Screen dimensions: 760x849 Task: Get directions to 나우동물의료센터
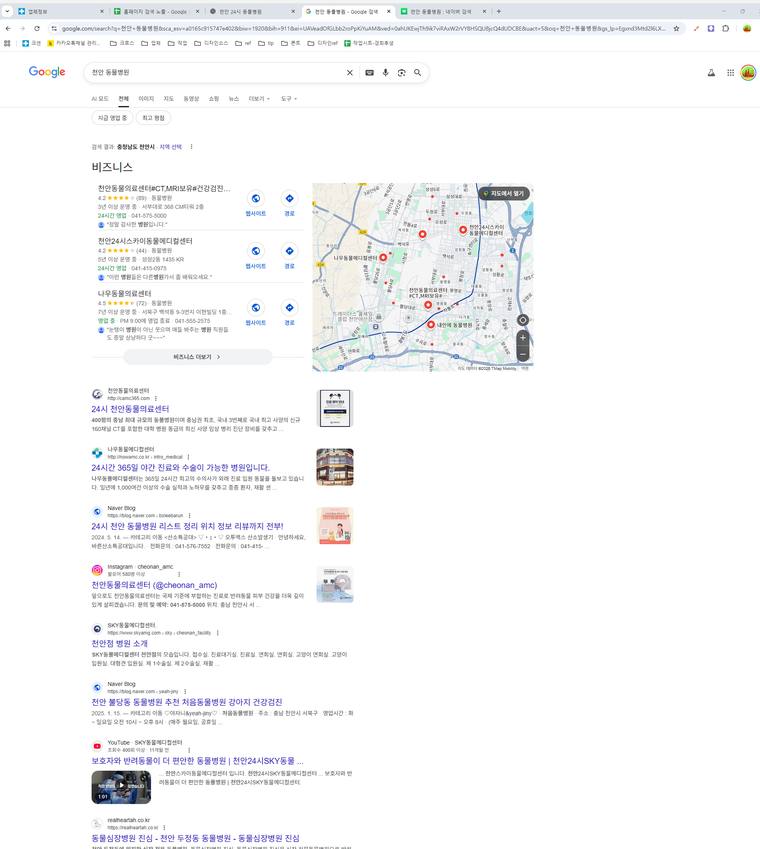tap(290, 313)
